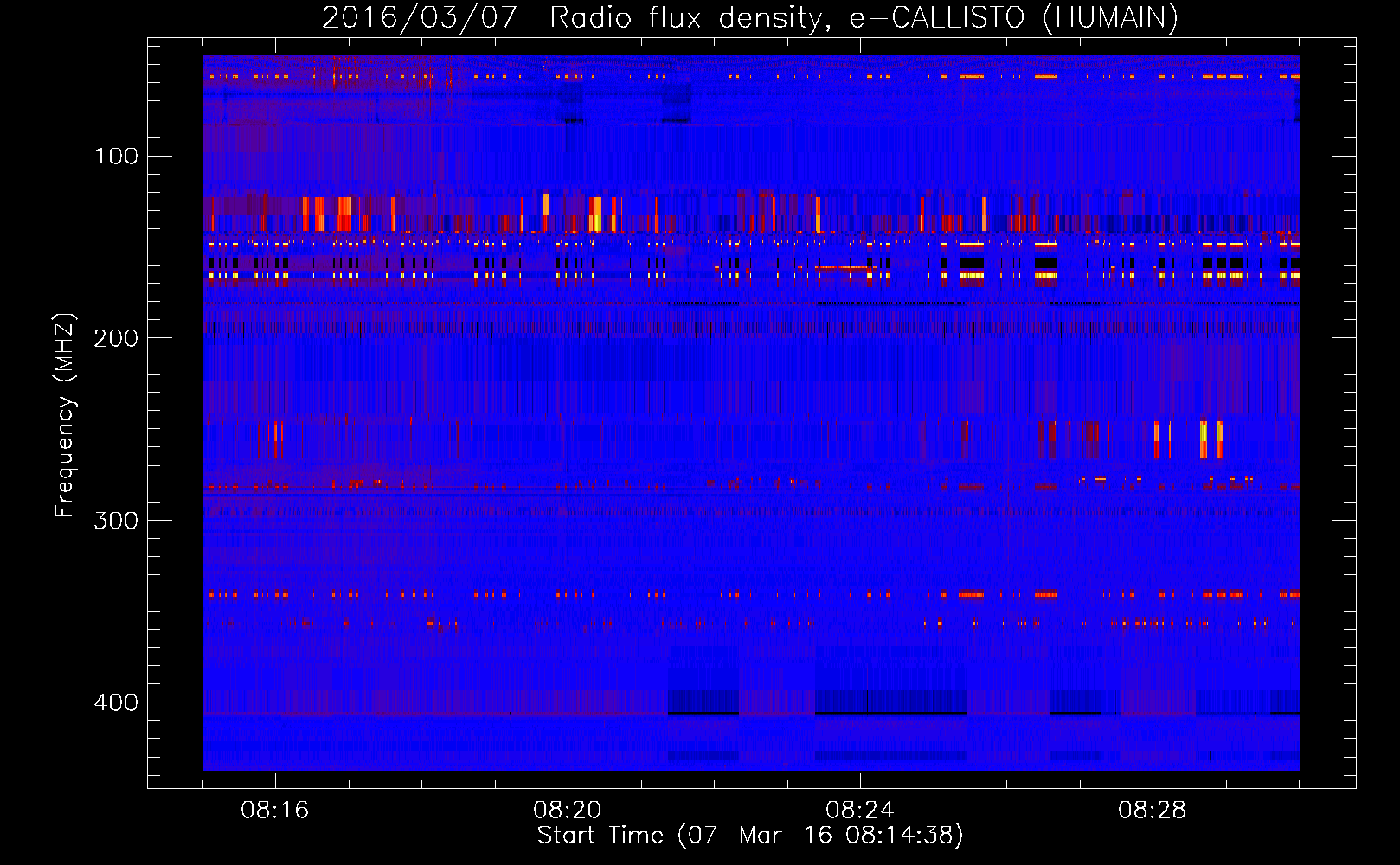Click the 'Frequency (MHZ)' axis label
Image resolution: width=1400 pixels, height=865 pixels.
(x=65, y=414)
